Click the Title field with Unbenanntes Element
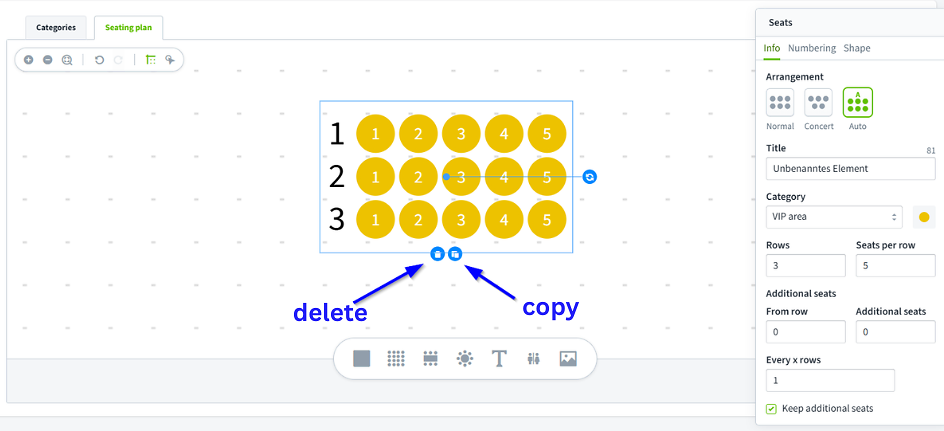This screenshot has height=431, width=944. point(850,169)
